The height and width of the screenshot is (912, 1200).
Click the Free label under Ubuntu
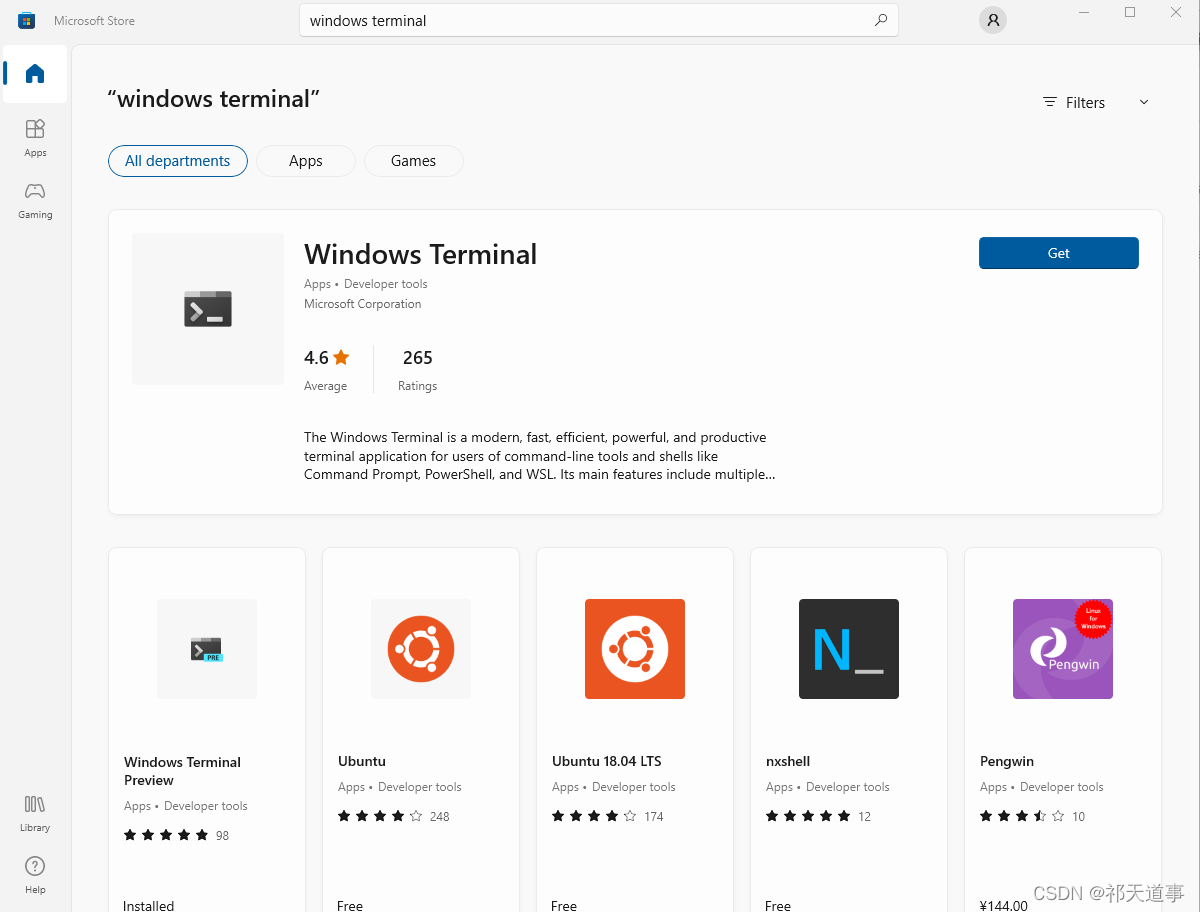[350, 905]
